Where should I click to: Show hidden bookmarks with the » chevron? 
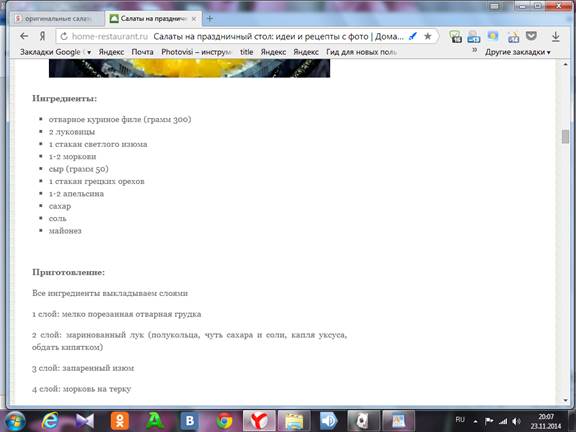pos(474,50)
